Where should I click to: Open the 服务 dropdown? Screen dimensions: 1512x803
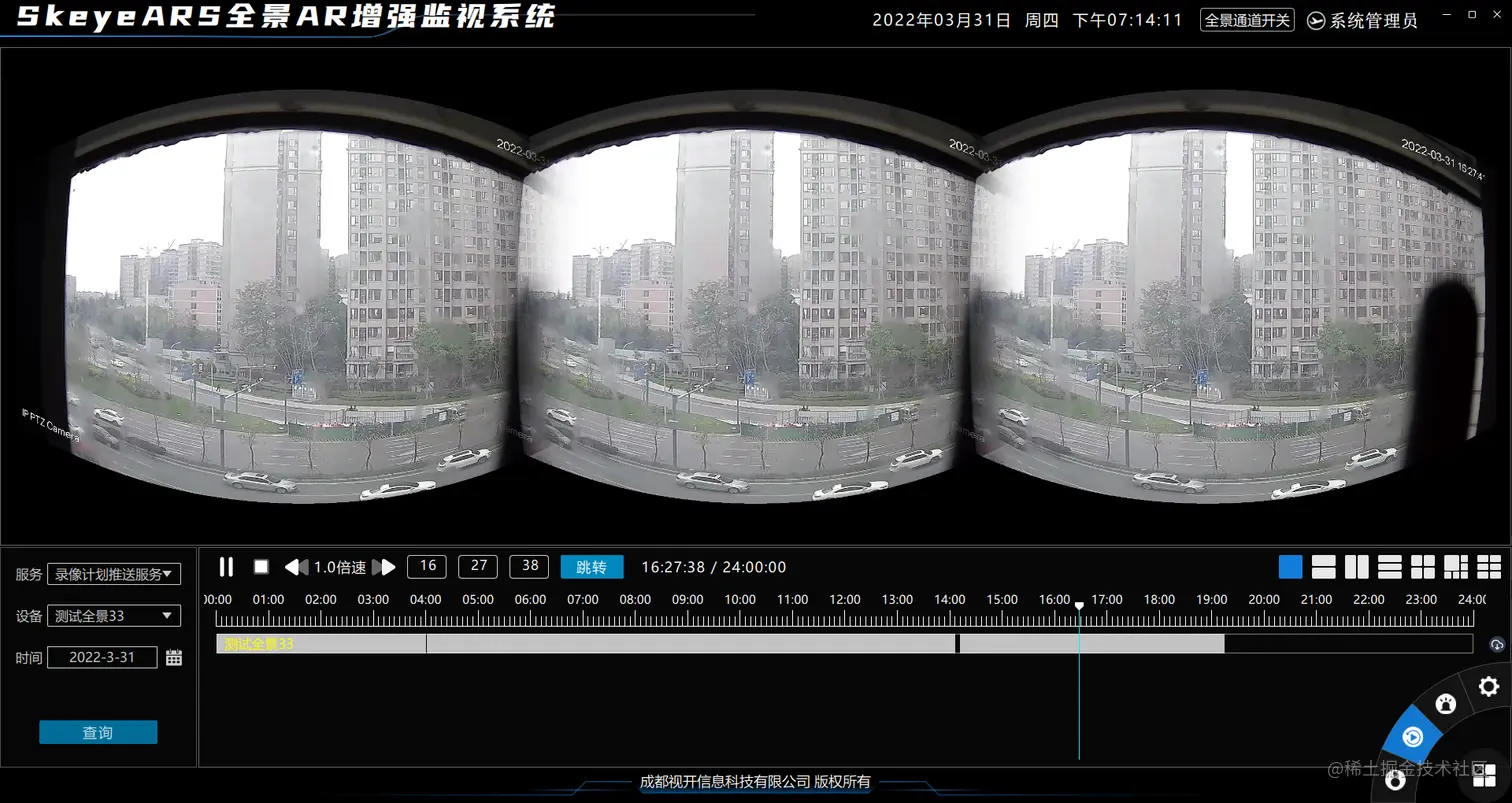114,574
